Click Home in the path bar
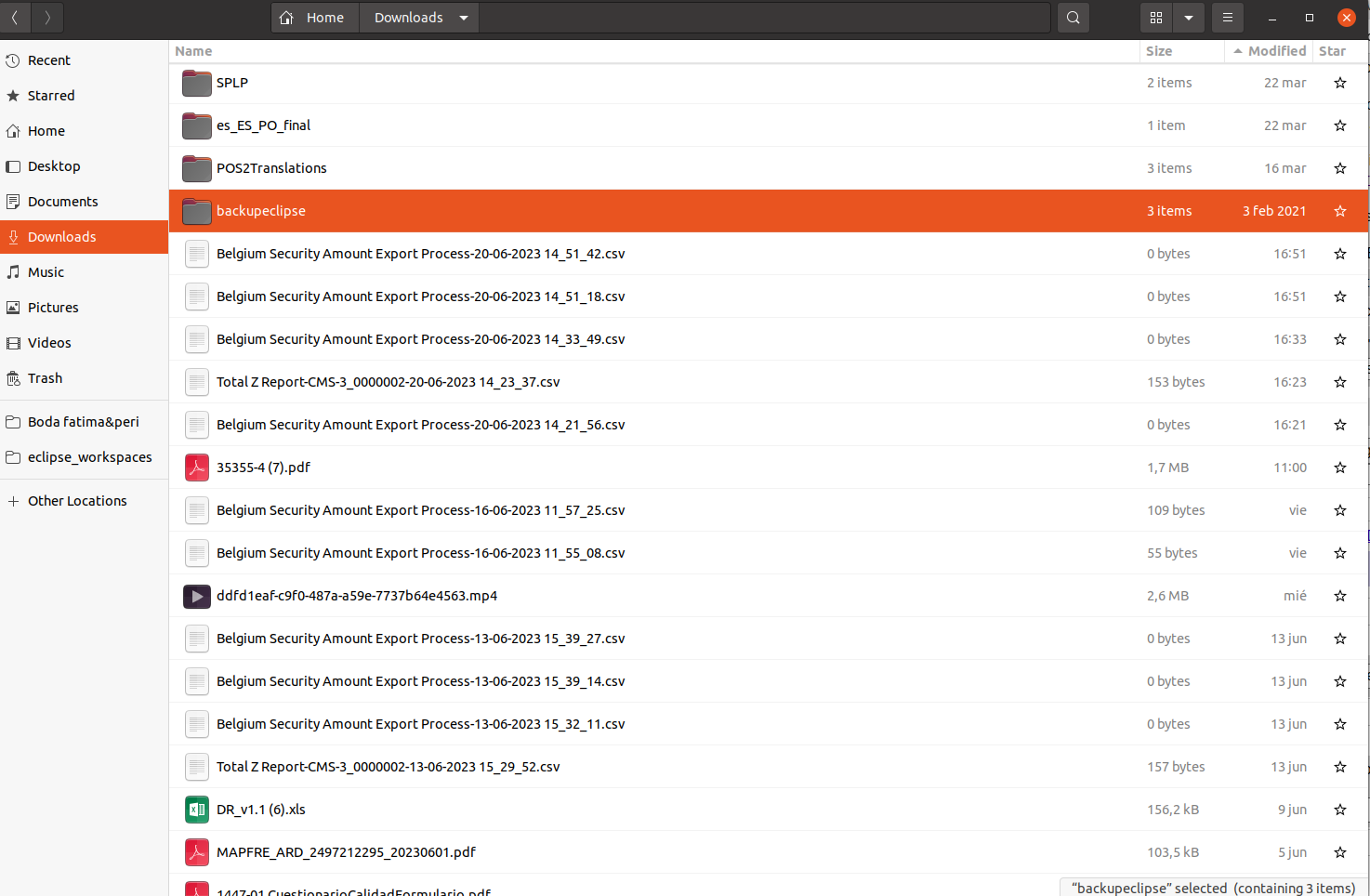Viewport: 1370px width, 896px height. click(x=313, y=18)
